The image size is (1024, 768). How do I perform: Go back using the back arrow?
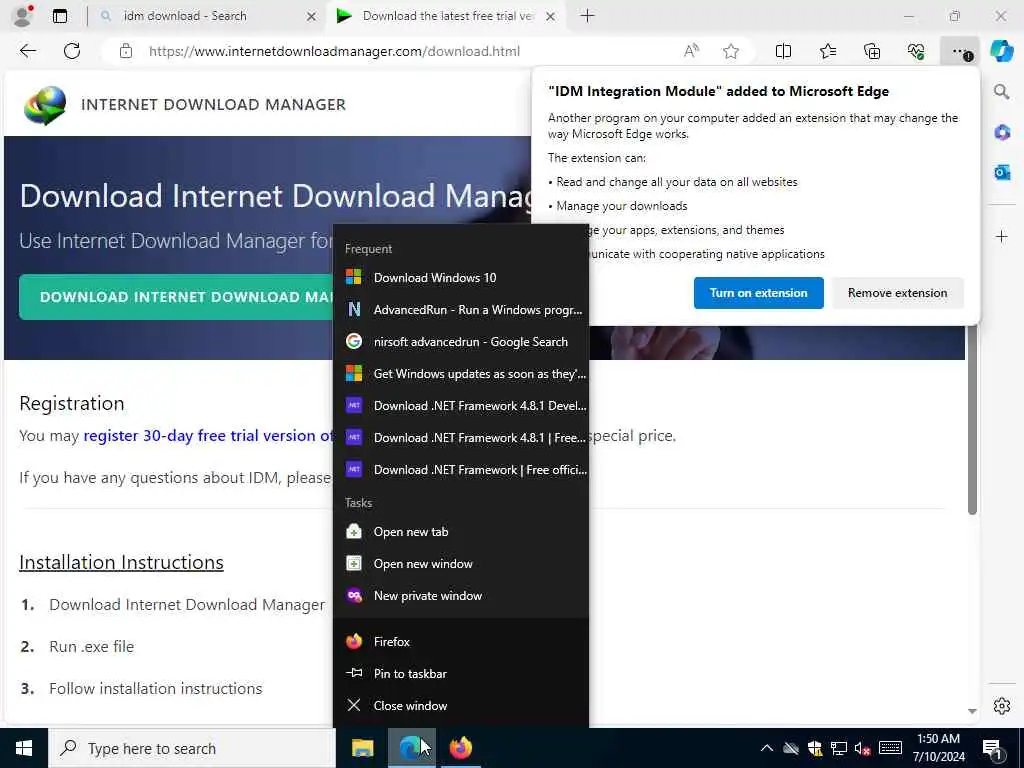(28, 51)
